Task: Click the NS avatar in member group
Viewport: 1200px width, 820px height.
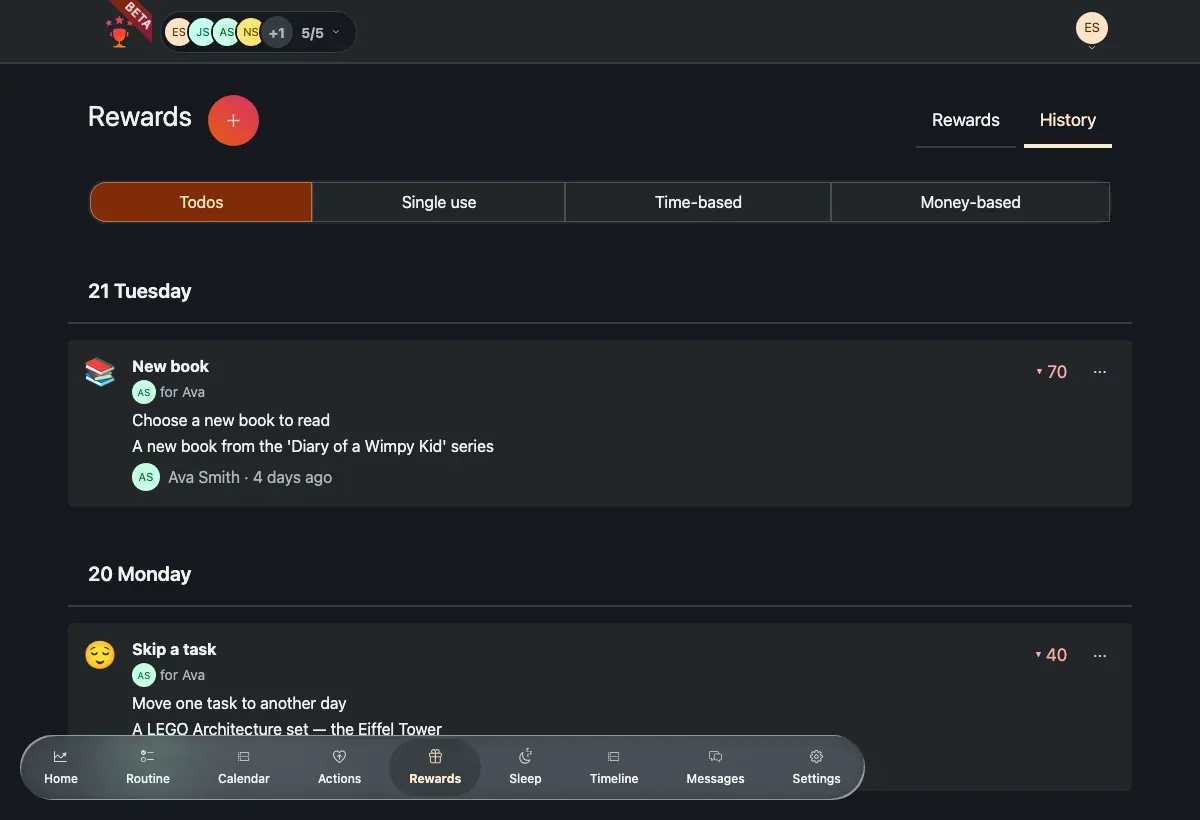Action: coord(250,33)
